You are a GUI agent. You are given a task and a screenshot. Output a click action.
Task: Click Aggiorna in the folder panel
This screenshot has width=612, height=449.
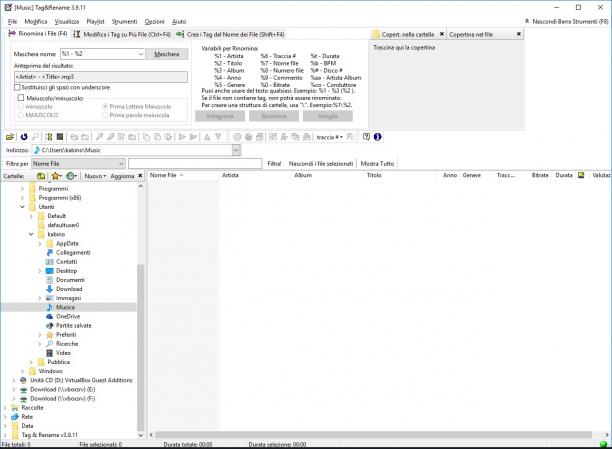point(122,176)
